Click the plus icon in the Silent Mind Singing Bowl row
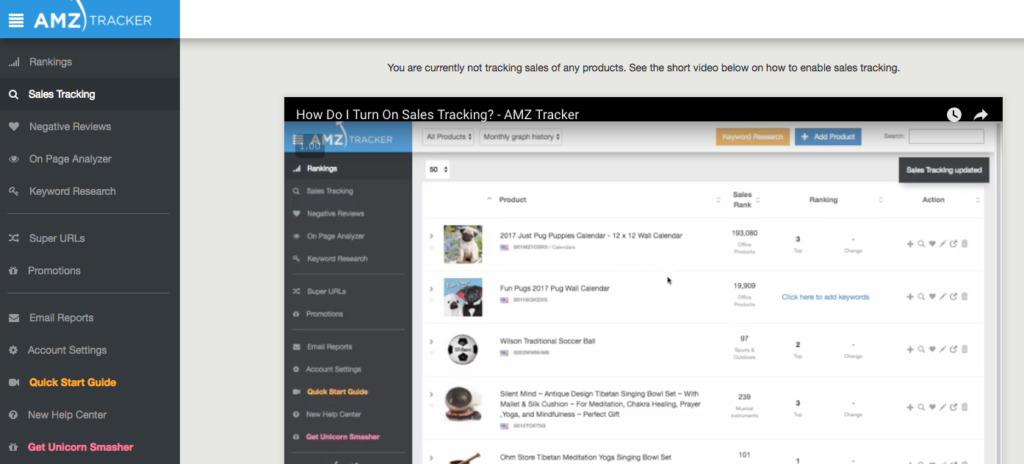Image resolution: width=1024 pixels, height=464 pixels. 910,407
